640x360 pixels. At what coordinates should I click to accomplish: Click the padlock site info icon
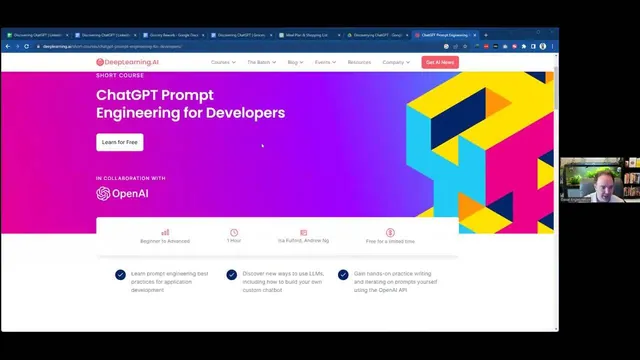[x=38, y=47]
